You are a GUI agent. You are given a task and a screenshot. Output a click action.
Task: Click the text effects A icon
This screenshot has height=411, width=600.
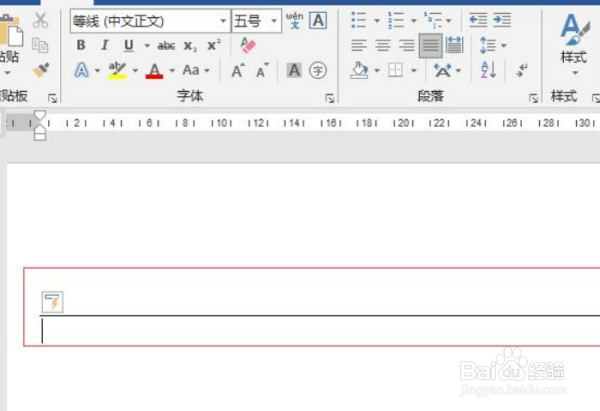click(x=82, y=70)
